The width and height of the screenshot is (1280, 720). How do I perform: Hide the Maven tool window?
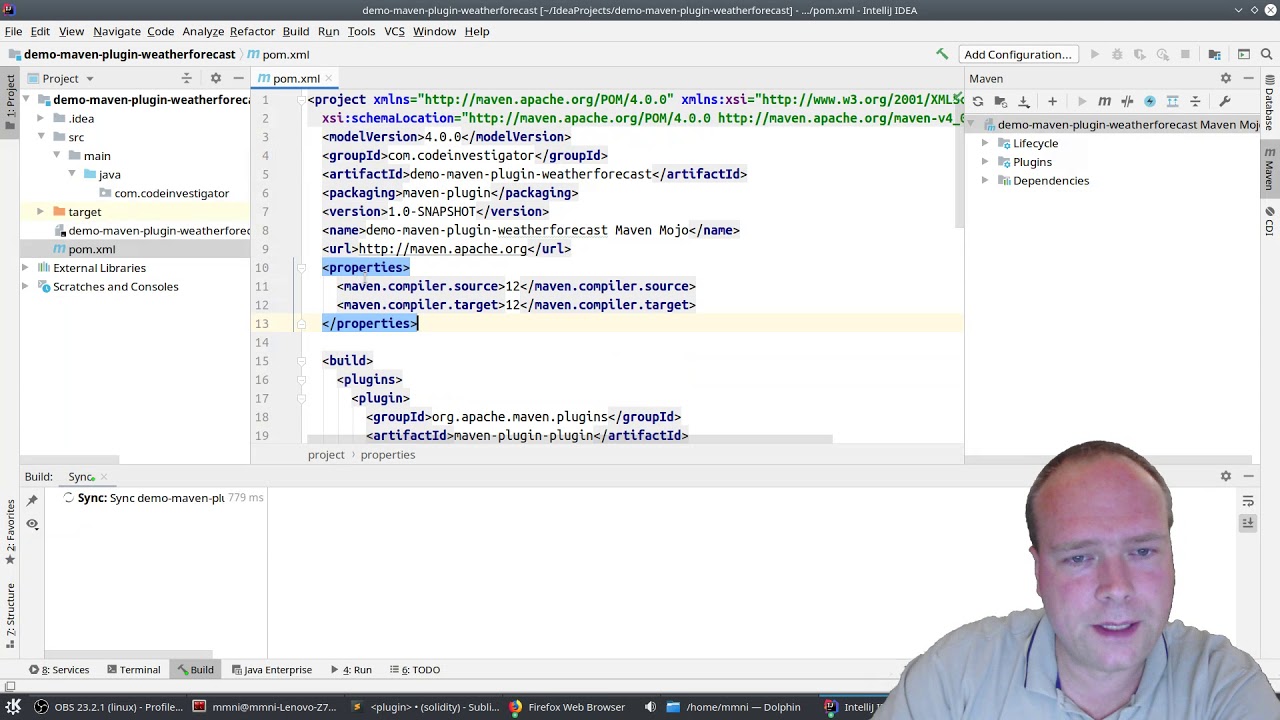tap(1248, 78)
